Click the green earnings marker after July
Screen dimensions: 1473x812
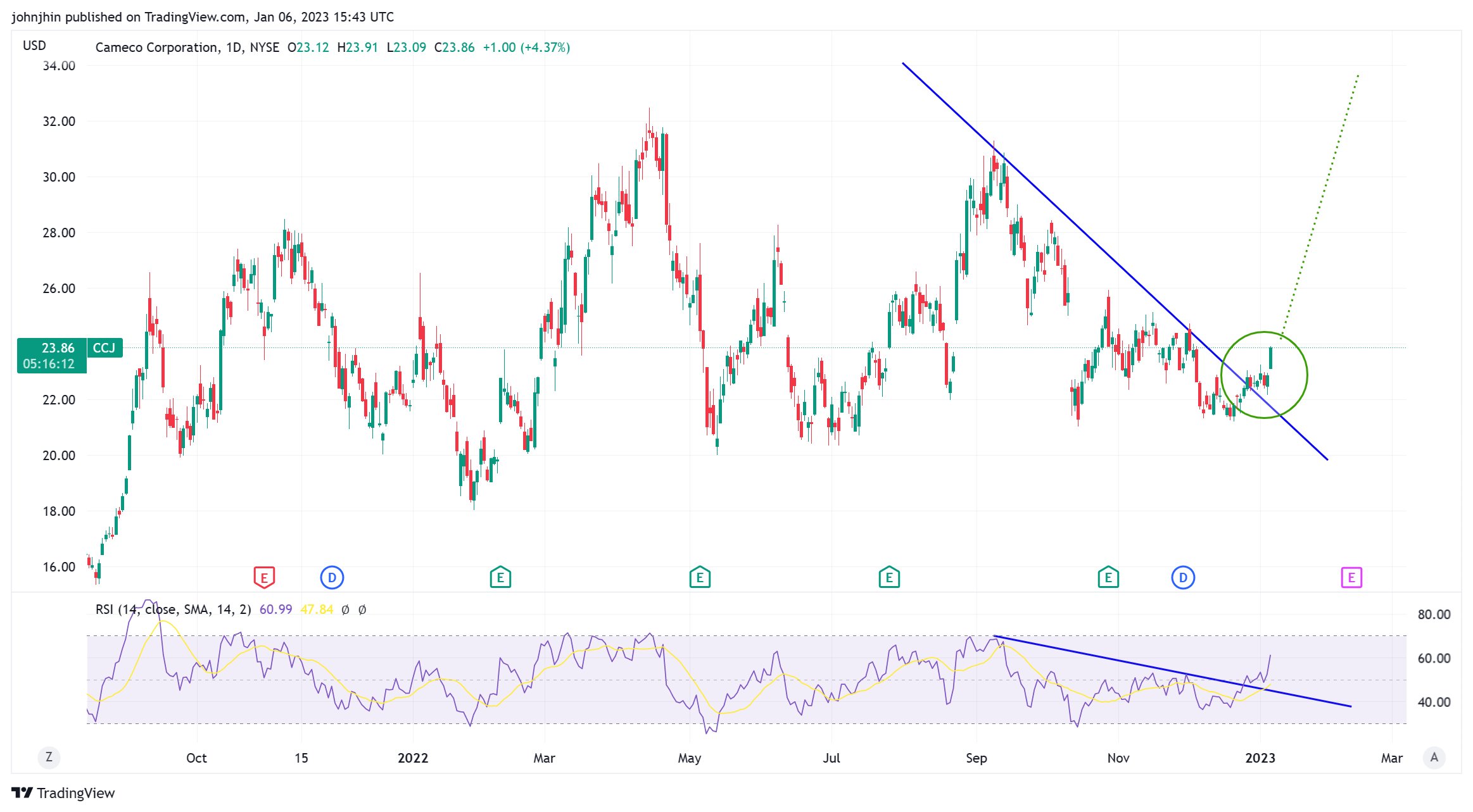[889, 577]
